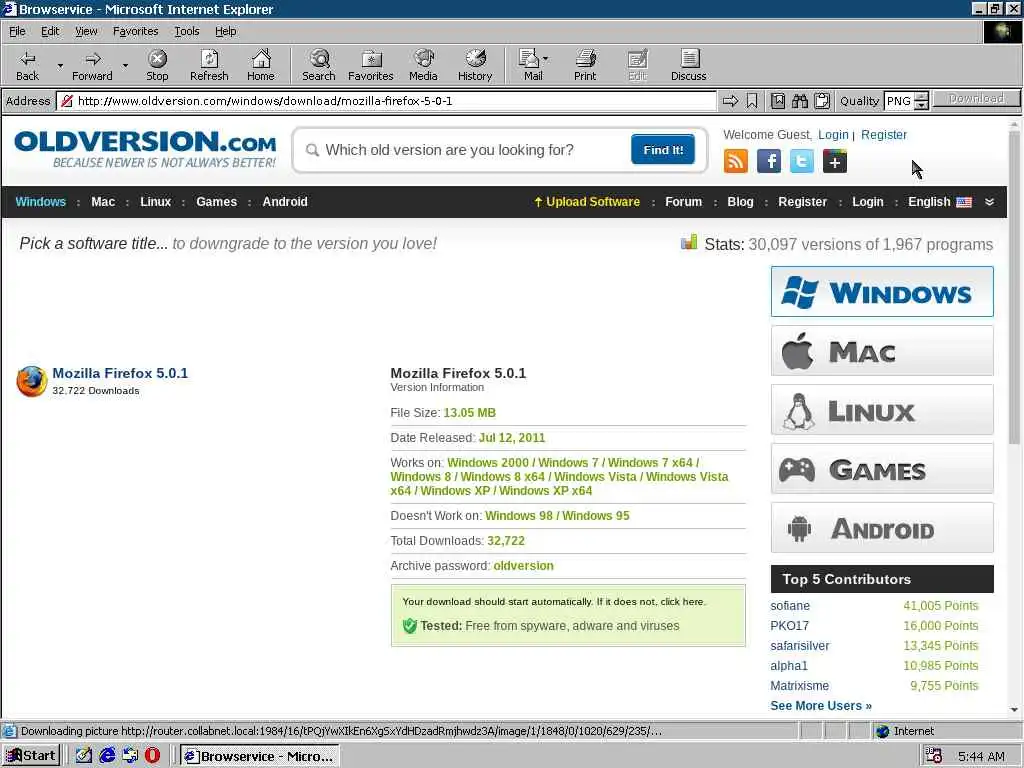
Task: Click the Go arrow beside address bar
Action: point(730,101)
